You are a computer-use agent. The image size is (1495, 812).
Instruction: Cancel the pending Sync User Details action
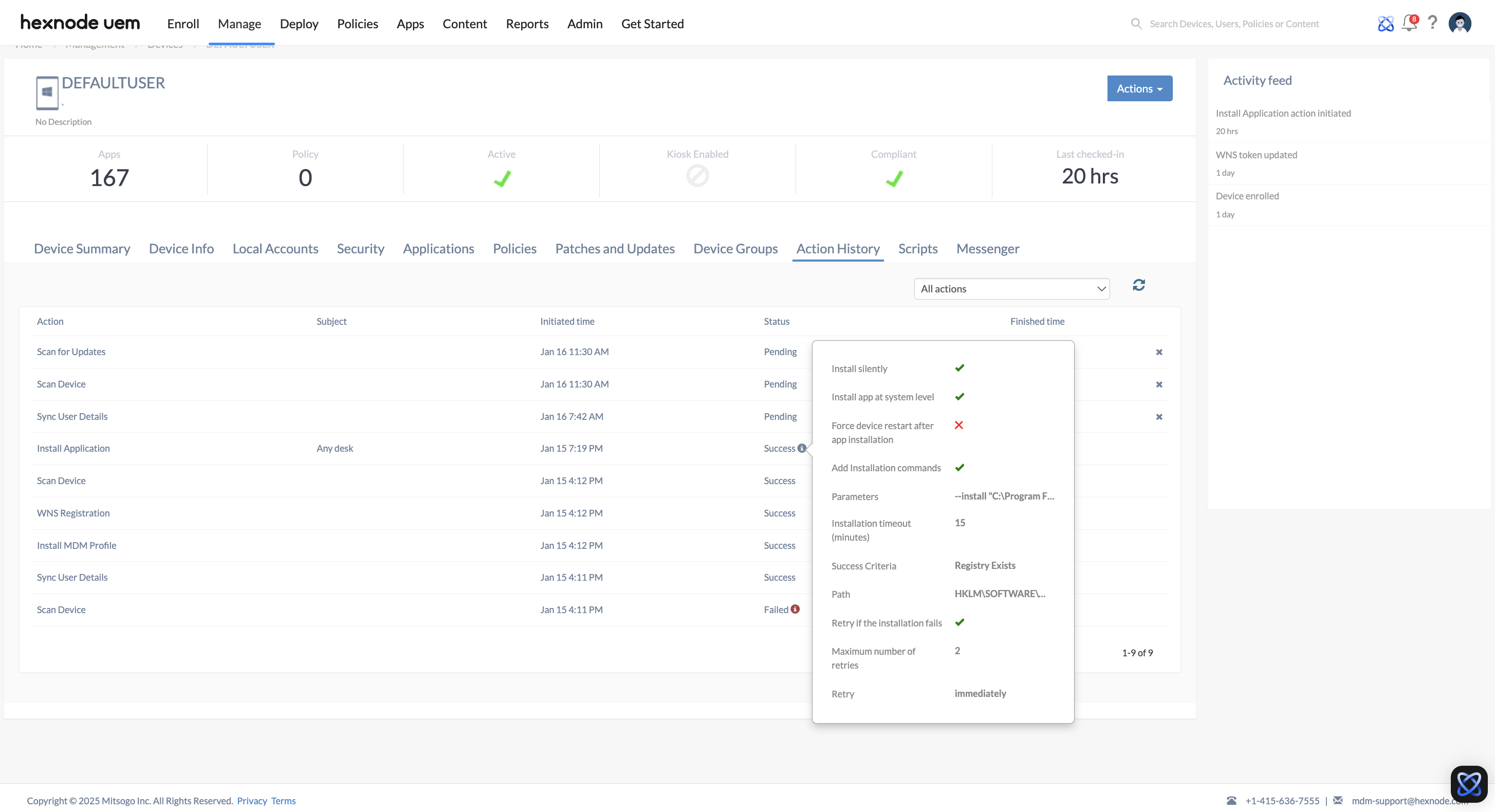1159,417
